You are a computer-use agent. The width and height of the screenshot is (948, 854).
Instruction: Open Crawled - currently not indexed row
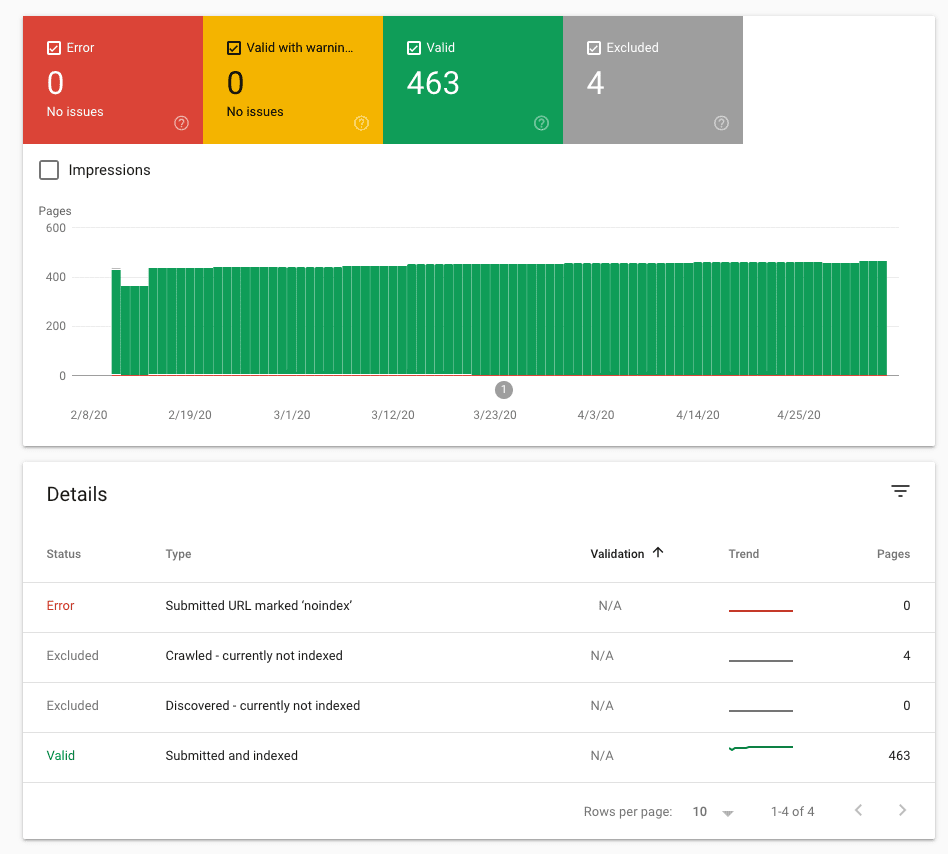[x=479, y=658]
